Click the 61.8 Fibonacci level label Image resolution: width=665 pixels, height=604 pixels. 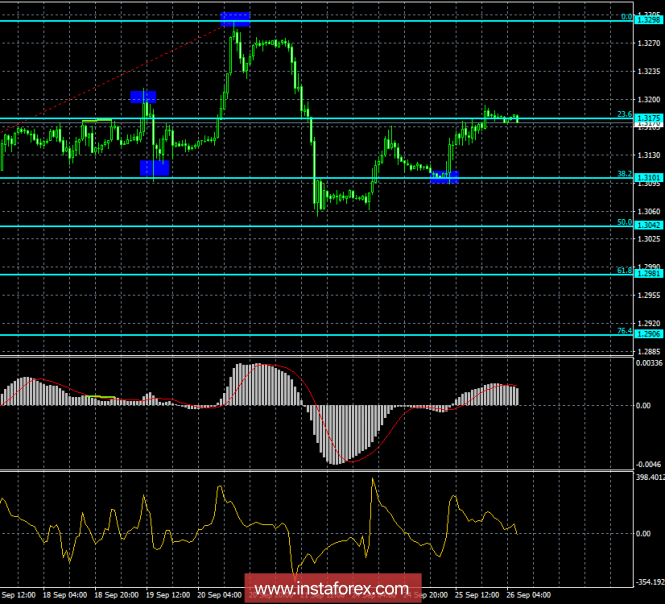click(x=624, y=271)
